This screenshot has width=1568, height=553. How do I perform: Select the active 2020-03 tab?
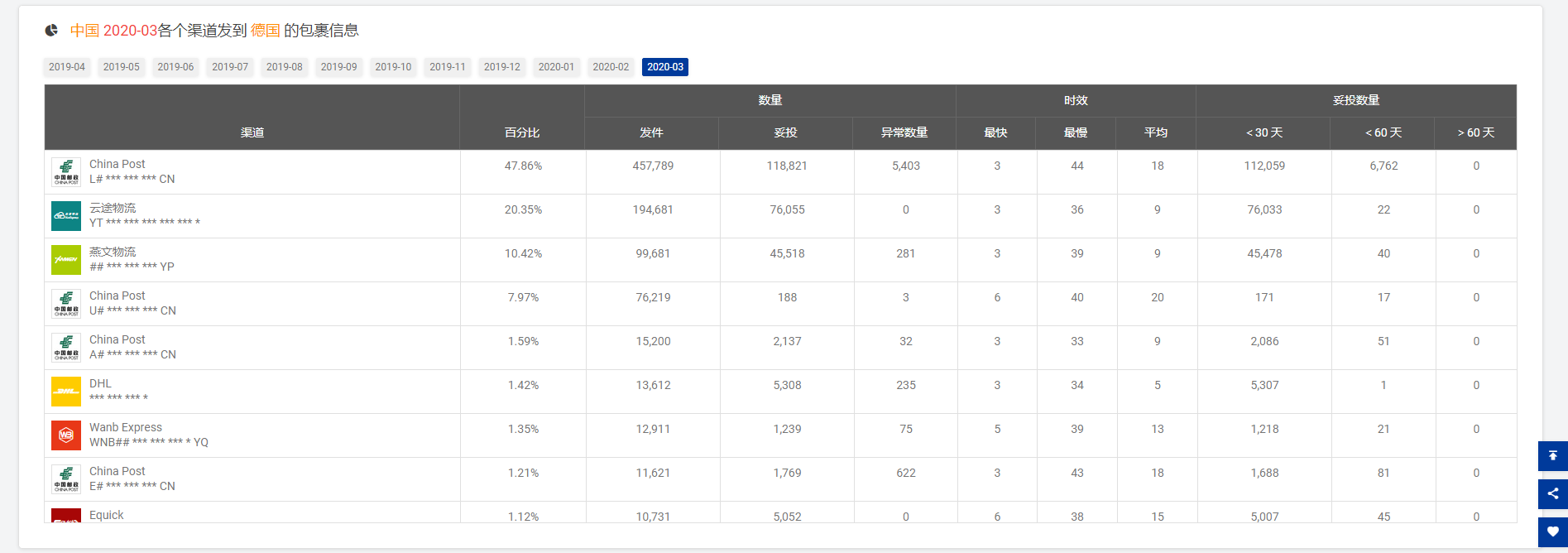tap(665, 67)
